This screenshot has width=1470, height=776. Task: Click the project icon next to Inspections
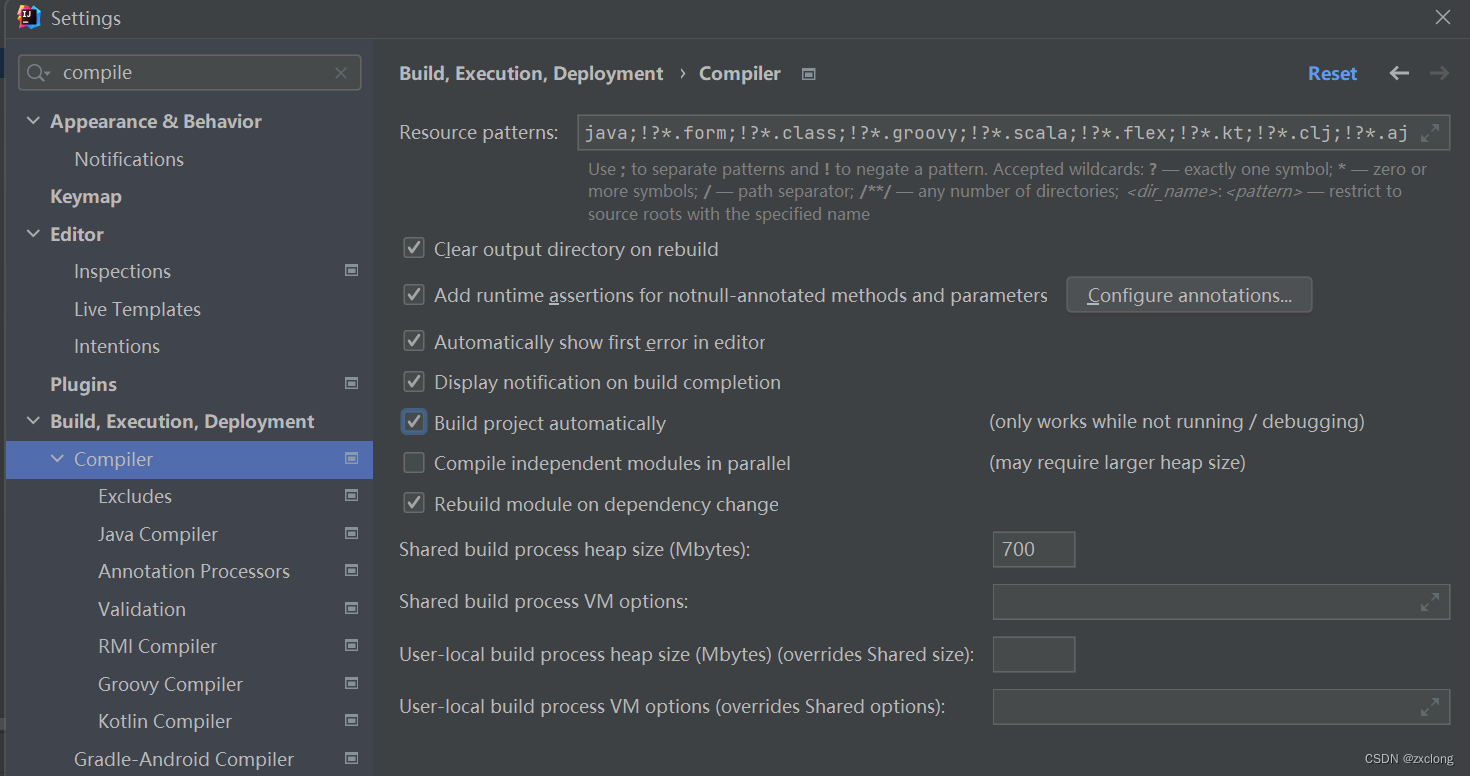(351, 271)
